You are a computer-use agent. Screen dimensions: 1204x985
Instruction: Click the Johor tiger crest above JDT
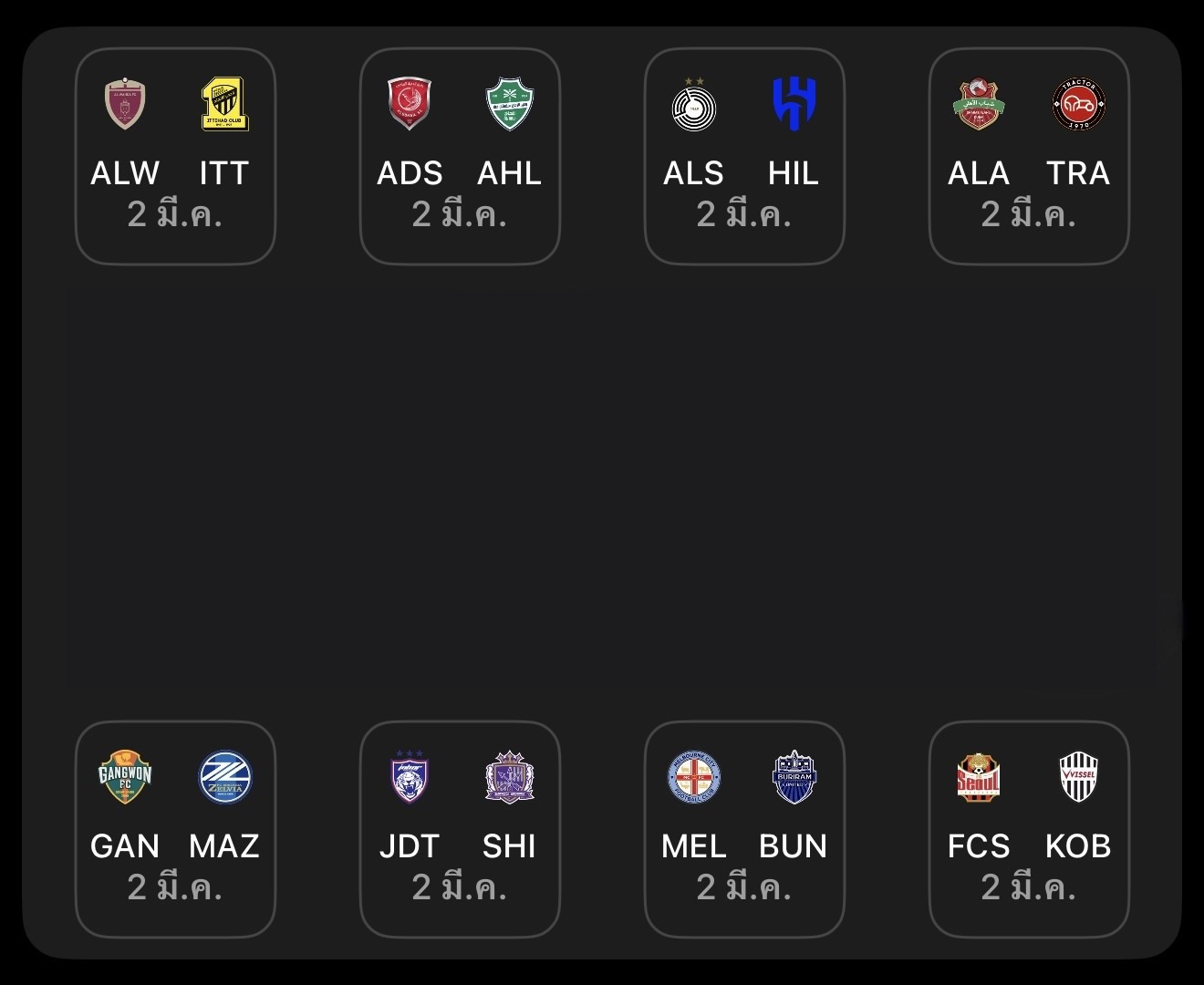pyautogui.click(x=410, y=777)
